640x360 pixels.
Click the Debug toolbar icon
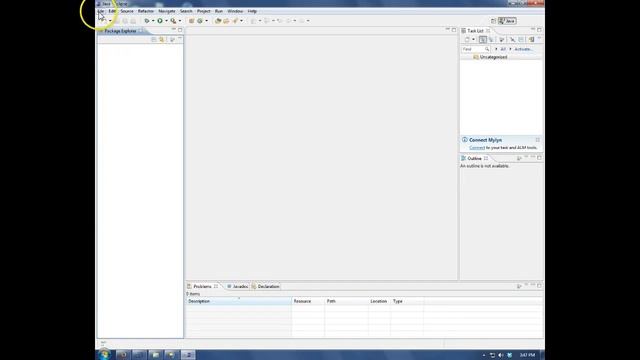(x=147, y=21)
